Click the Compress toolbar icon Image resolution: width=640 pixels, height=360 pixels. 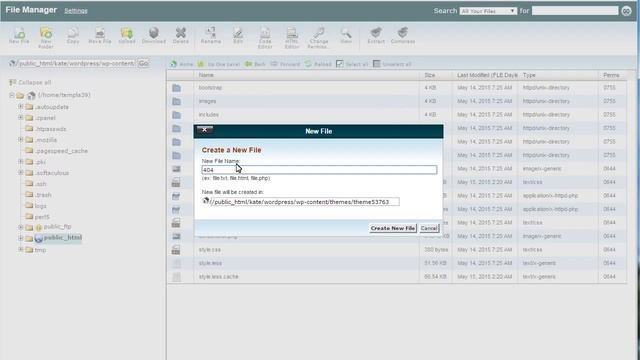click(403, 36)
